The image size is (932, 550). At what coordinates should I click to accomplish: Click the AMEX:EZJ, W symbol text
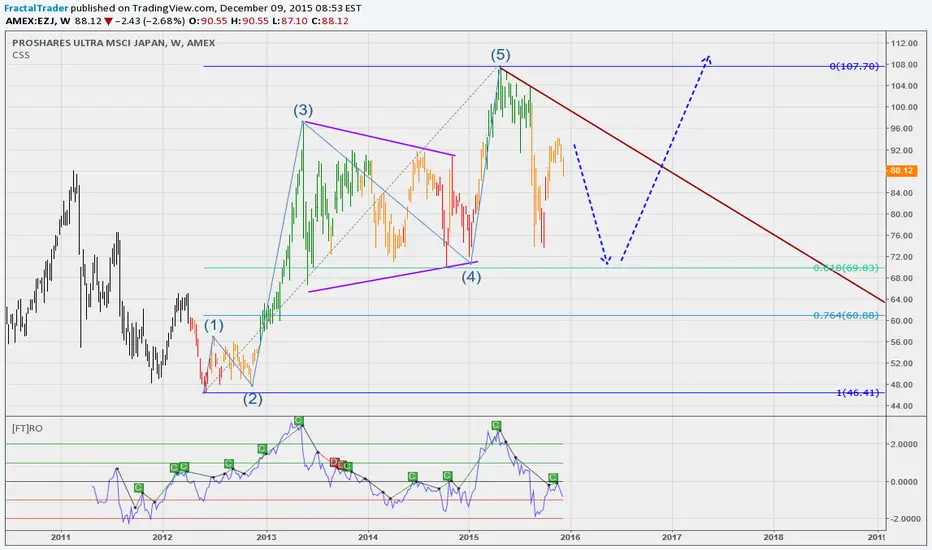coord(38,21)
